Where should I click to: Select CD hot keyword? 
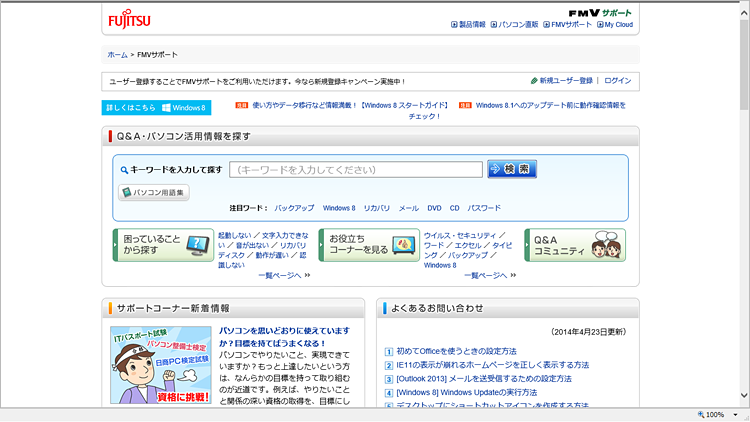click(454, 208)
